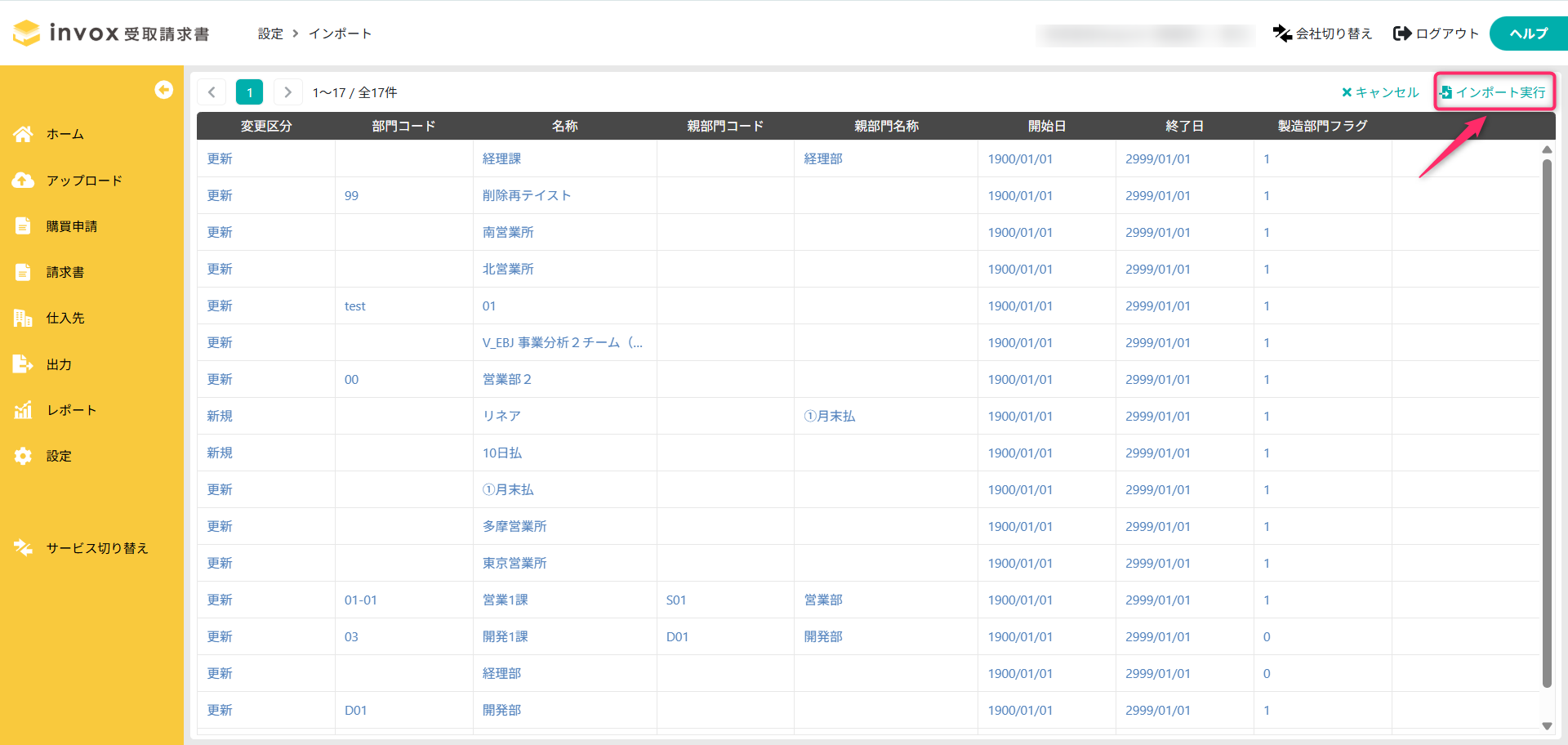Click the 購買申請 document icon

23,226
